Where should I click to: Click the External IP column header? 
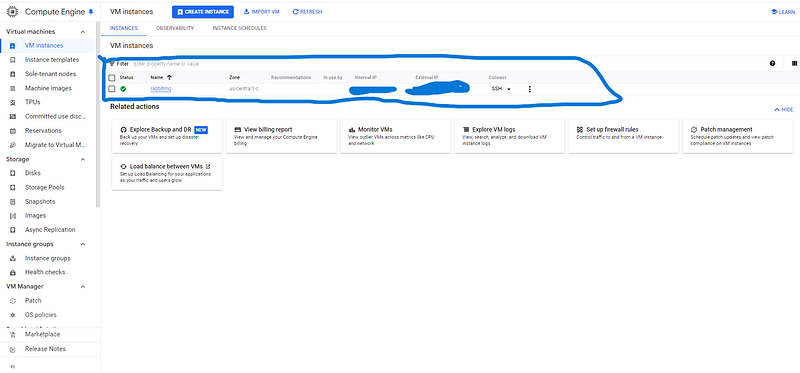(x=427, y=78)
